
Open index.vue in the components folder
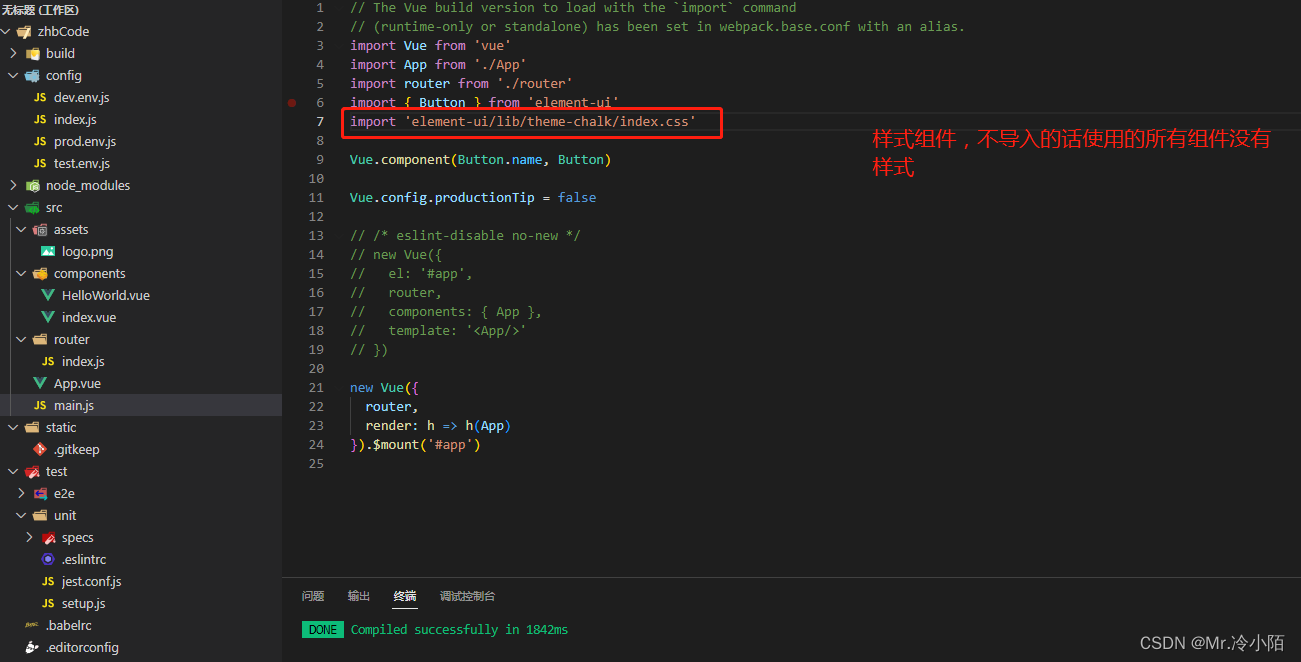89,317
